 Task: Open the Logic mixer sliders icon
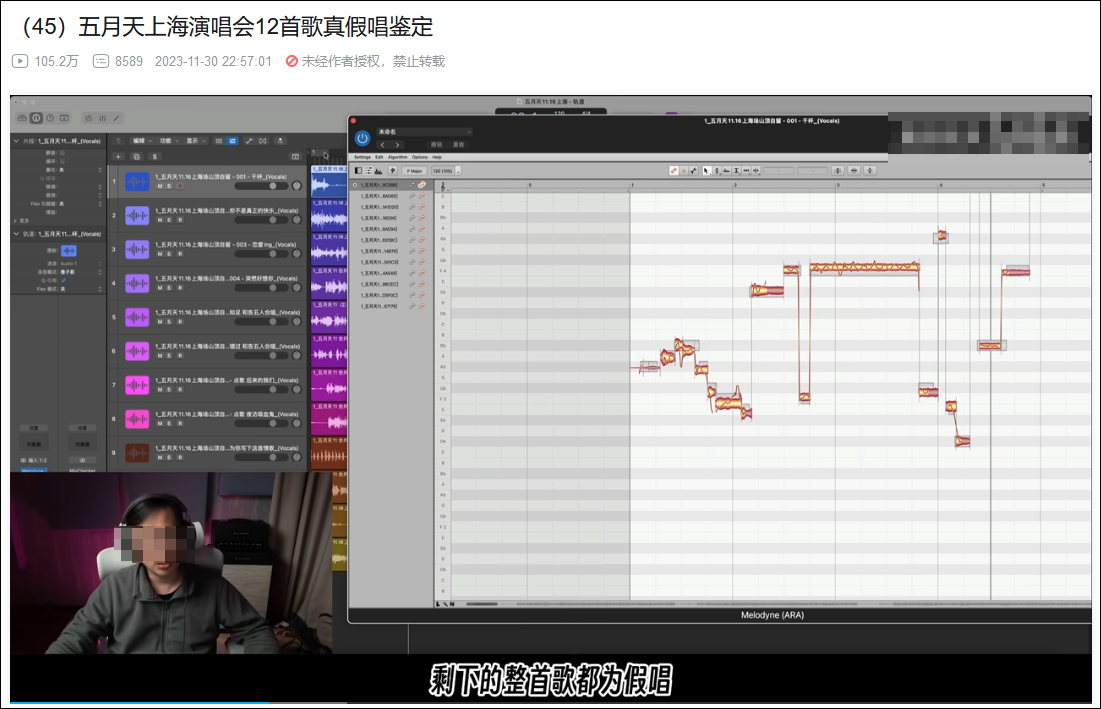[x=103, y=118]
